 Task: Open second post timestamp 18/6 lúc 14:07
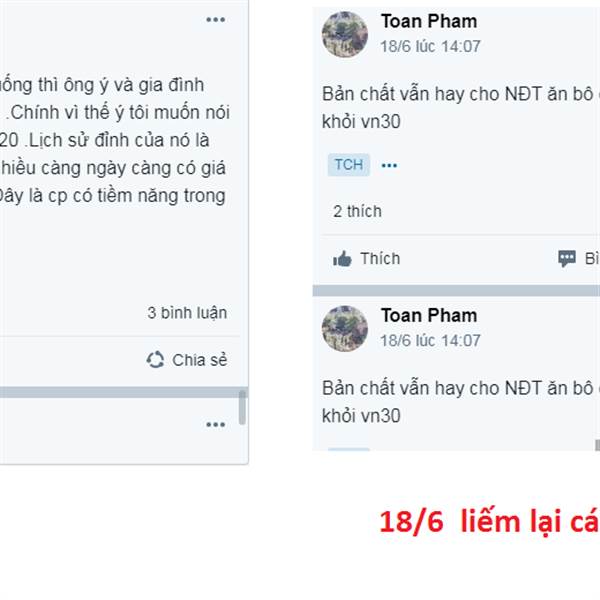click(430, 341)
